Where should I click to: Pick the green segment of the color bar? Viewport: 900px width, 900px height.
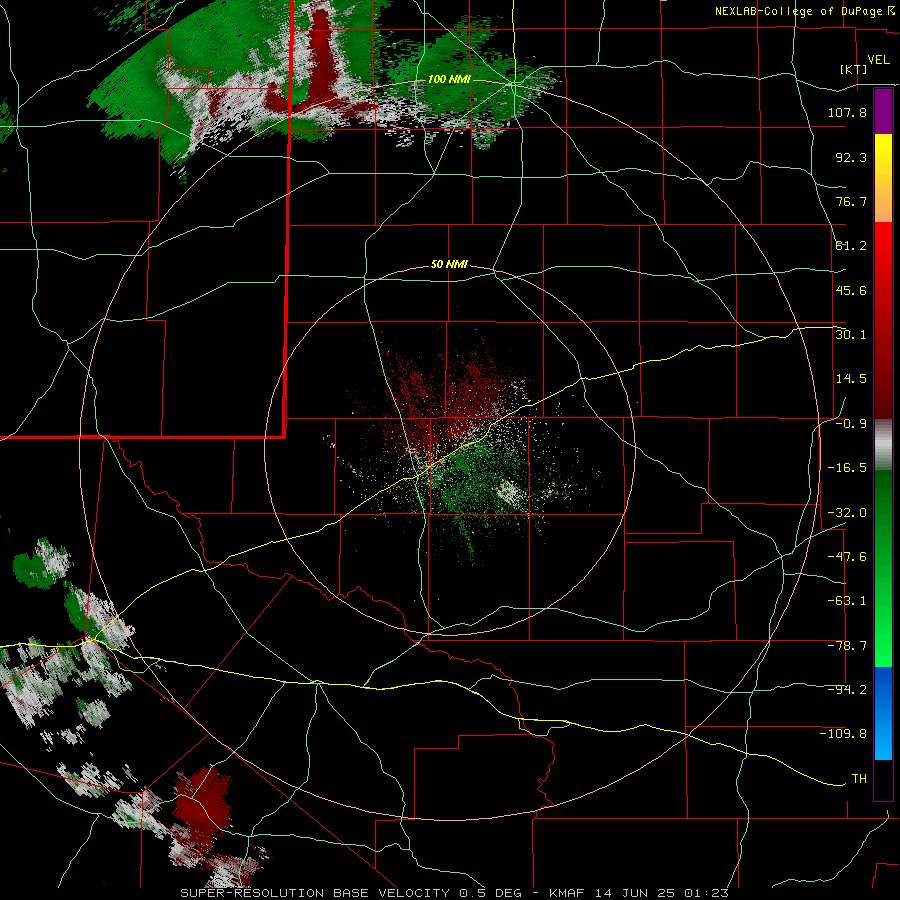[883, 568]
